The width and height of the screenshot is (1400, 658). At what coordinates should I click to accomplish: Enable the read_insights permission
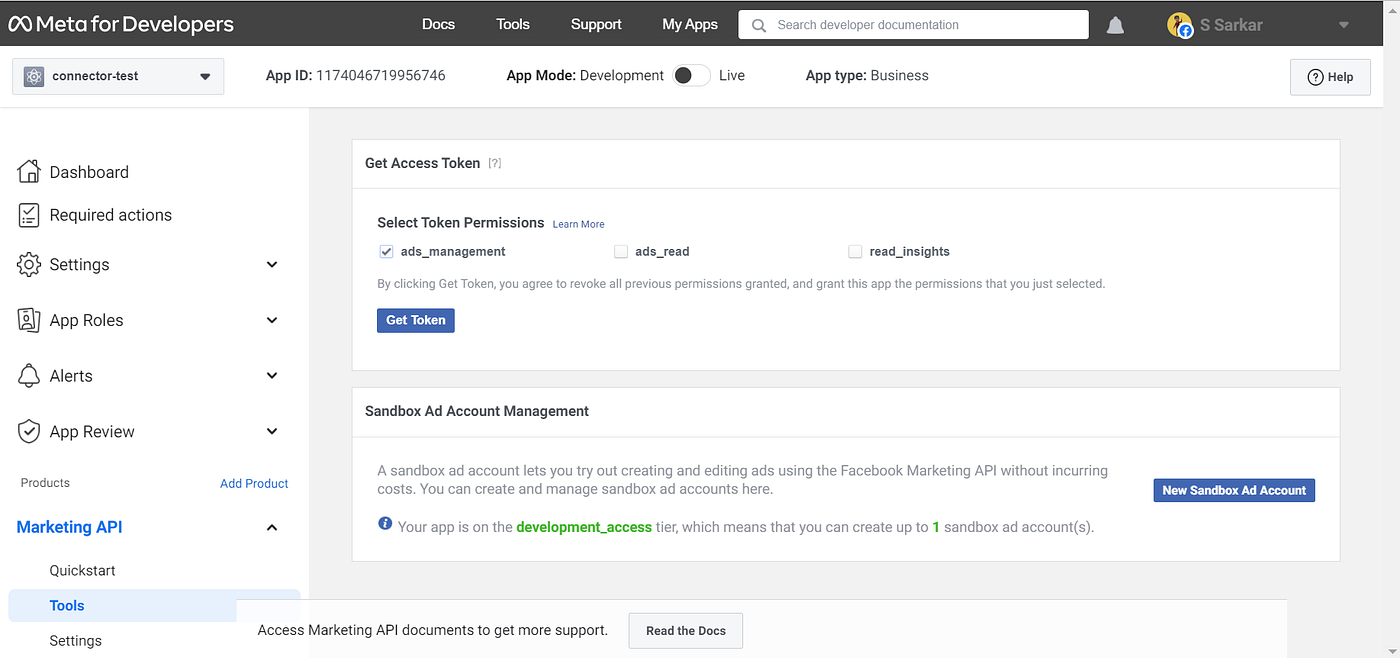pos(855,251)
